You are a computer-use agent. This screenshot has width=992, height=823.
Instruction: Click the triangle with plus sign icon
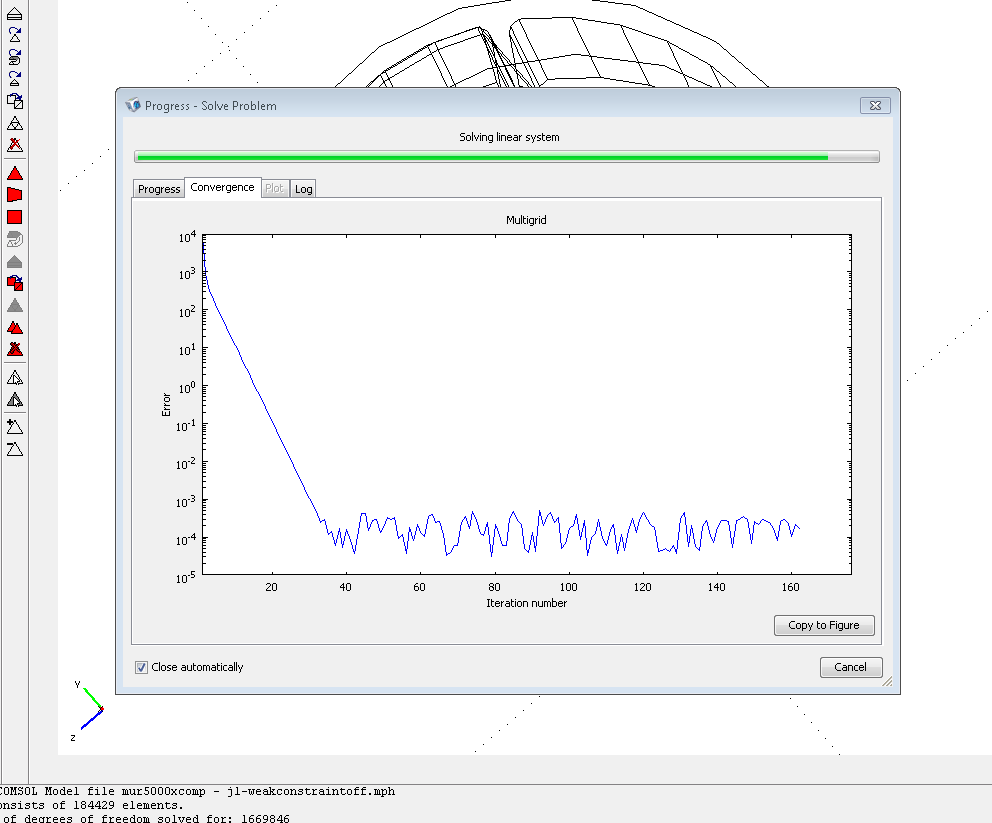coord(15,427)
